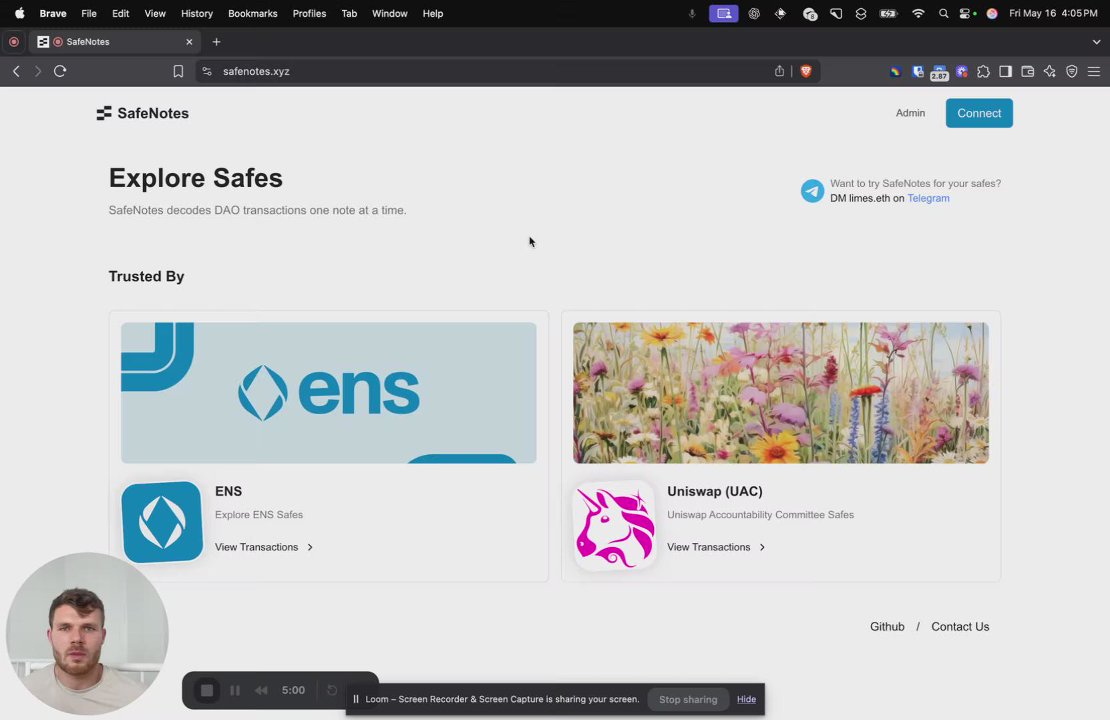Go back with the browser back arrow

click(16, 71)
